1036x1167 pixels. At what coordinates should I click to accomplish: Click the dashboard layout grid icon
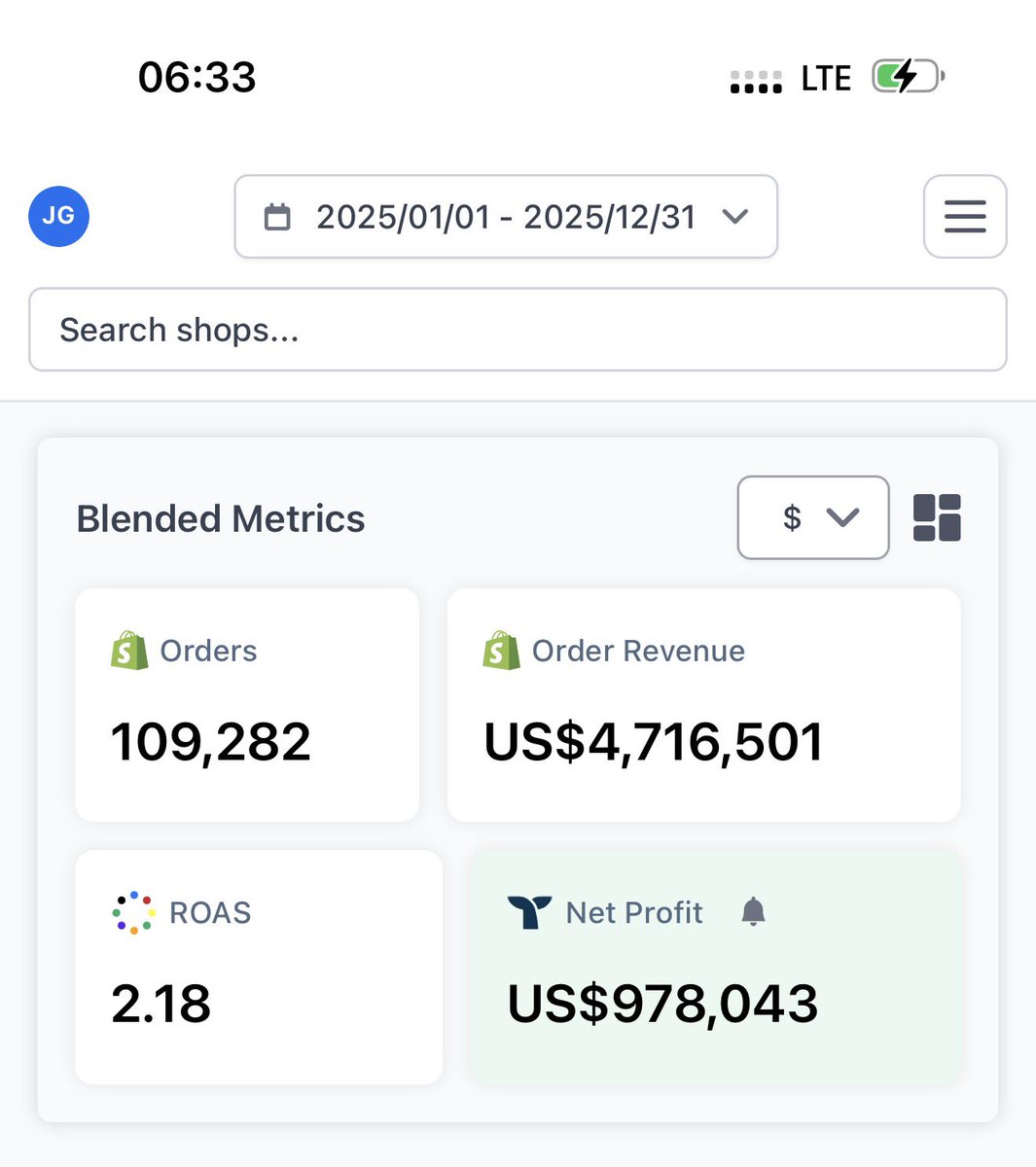[937, 517]
